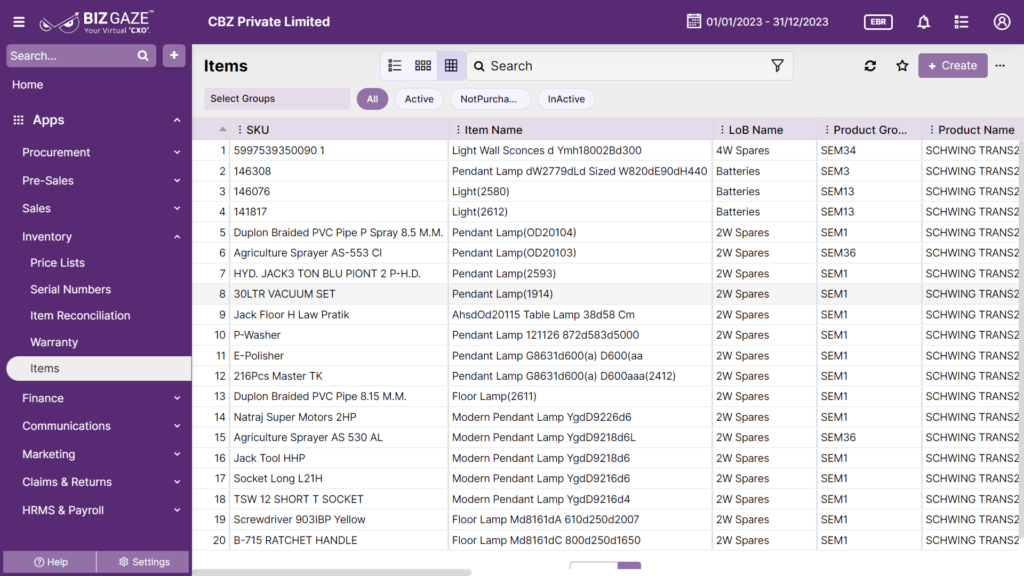The image size is (1024, 576).
Task: Click the EBR icon in header
Action: (x=878, y=22)
